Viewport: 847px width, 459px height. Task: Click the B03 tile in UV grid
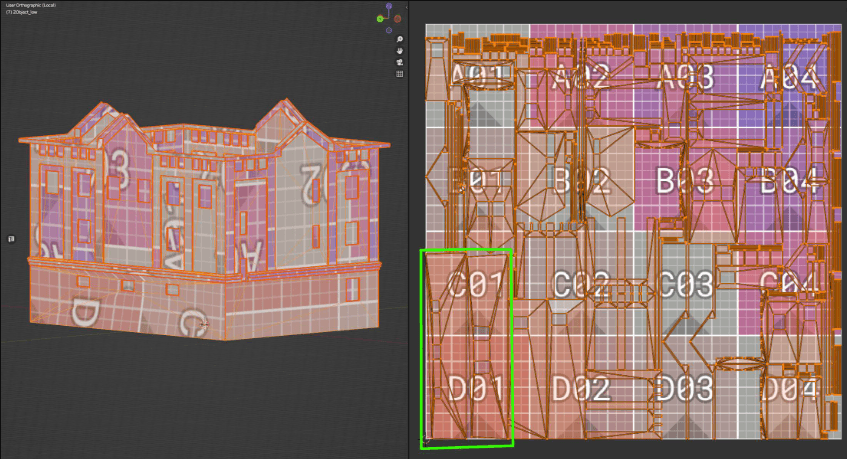click(684, 181)
